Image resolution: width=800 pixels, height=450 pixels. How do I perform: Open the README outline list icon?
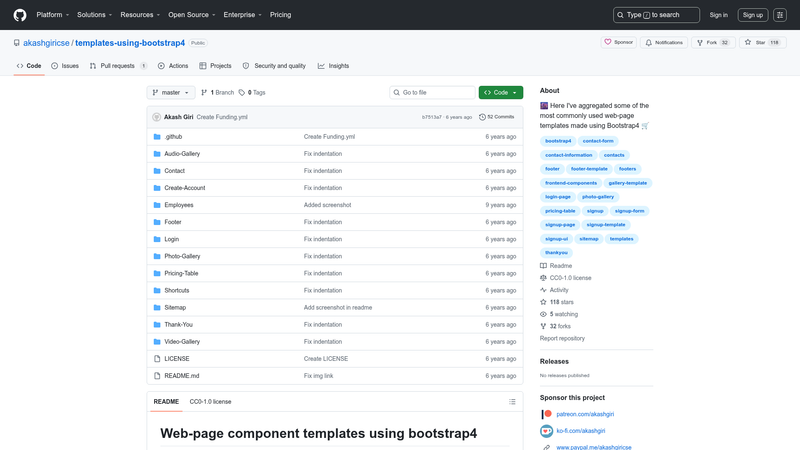(512, 402)
